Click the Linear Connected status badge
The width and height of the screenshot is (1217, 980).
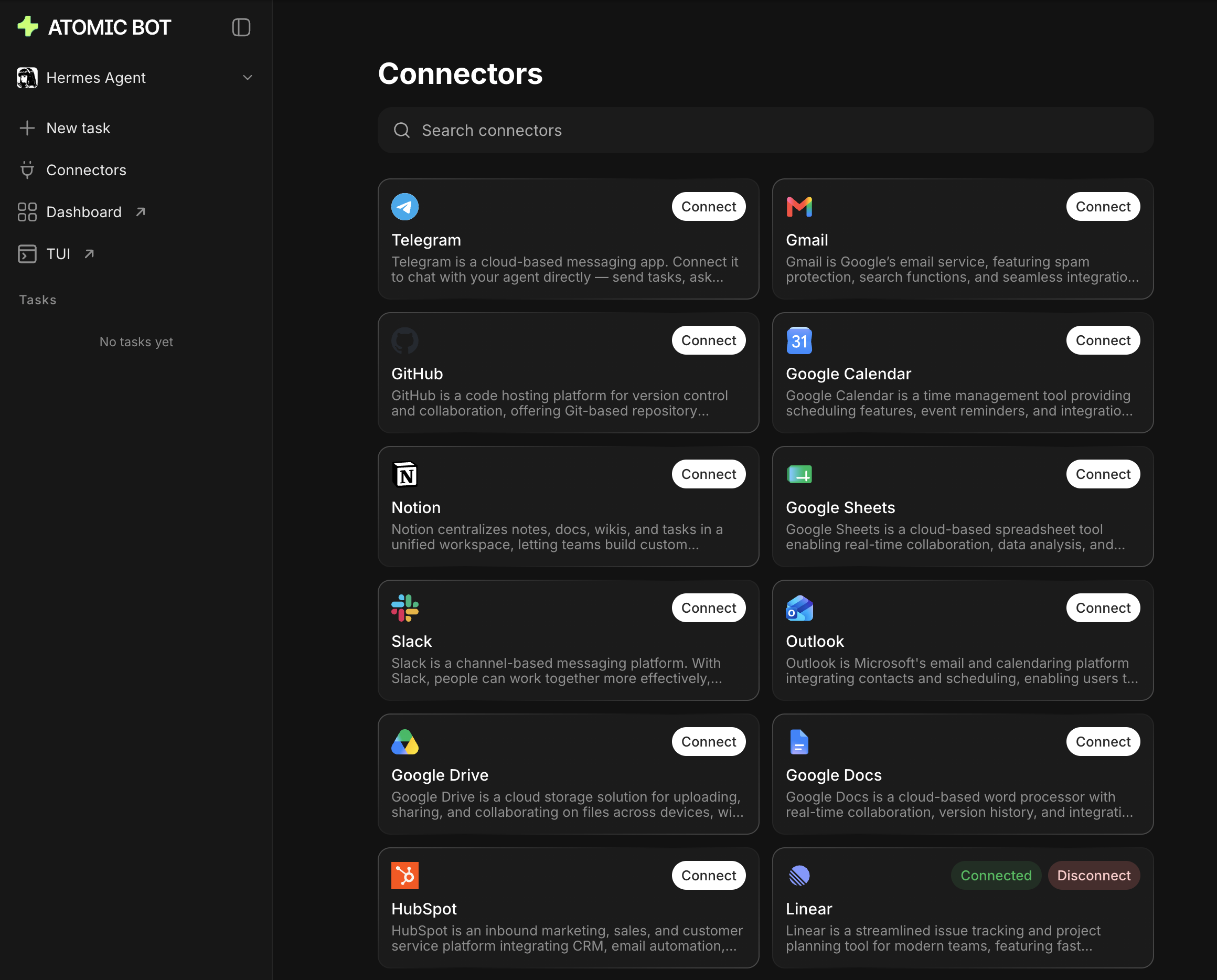tap(996, 876)
